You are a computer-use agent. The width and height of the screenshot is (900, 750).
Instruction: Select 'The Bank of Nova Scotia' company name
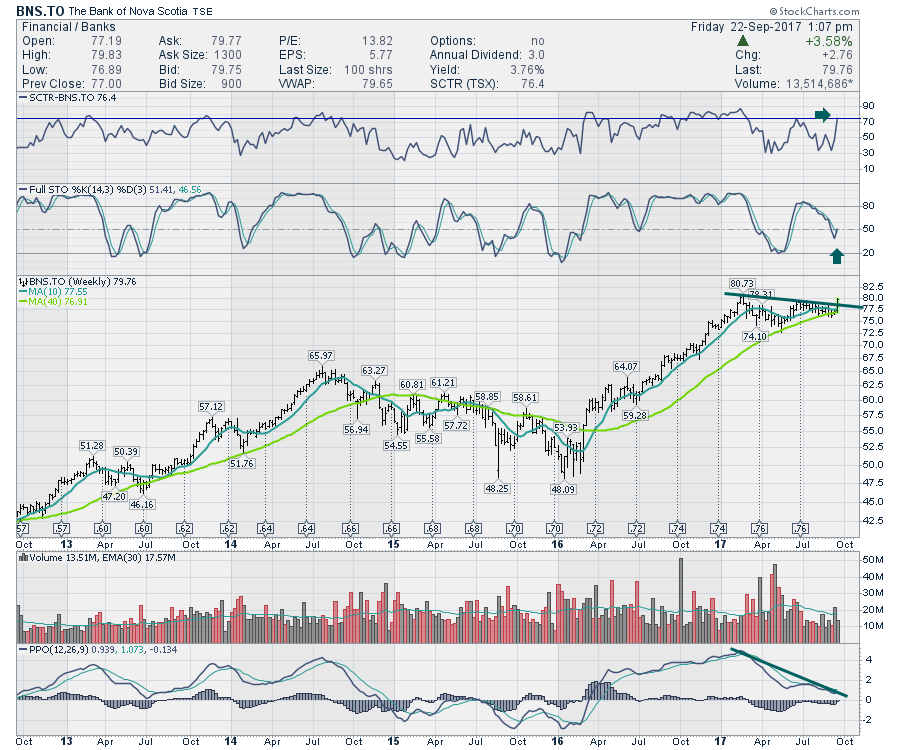(x=128, y=11)
